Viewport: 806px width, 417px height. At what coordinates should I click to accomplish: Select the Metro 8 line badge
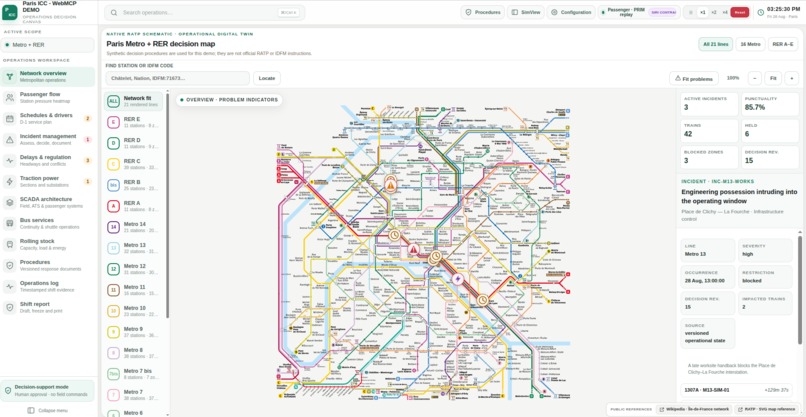113,353
